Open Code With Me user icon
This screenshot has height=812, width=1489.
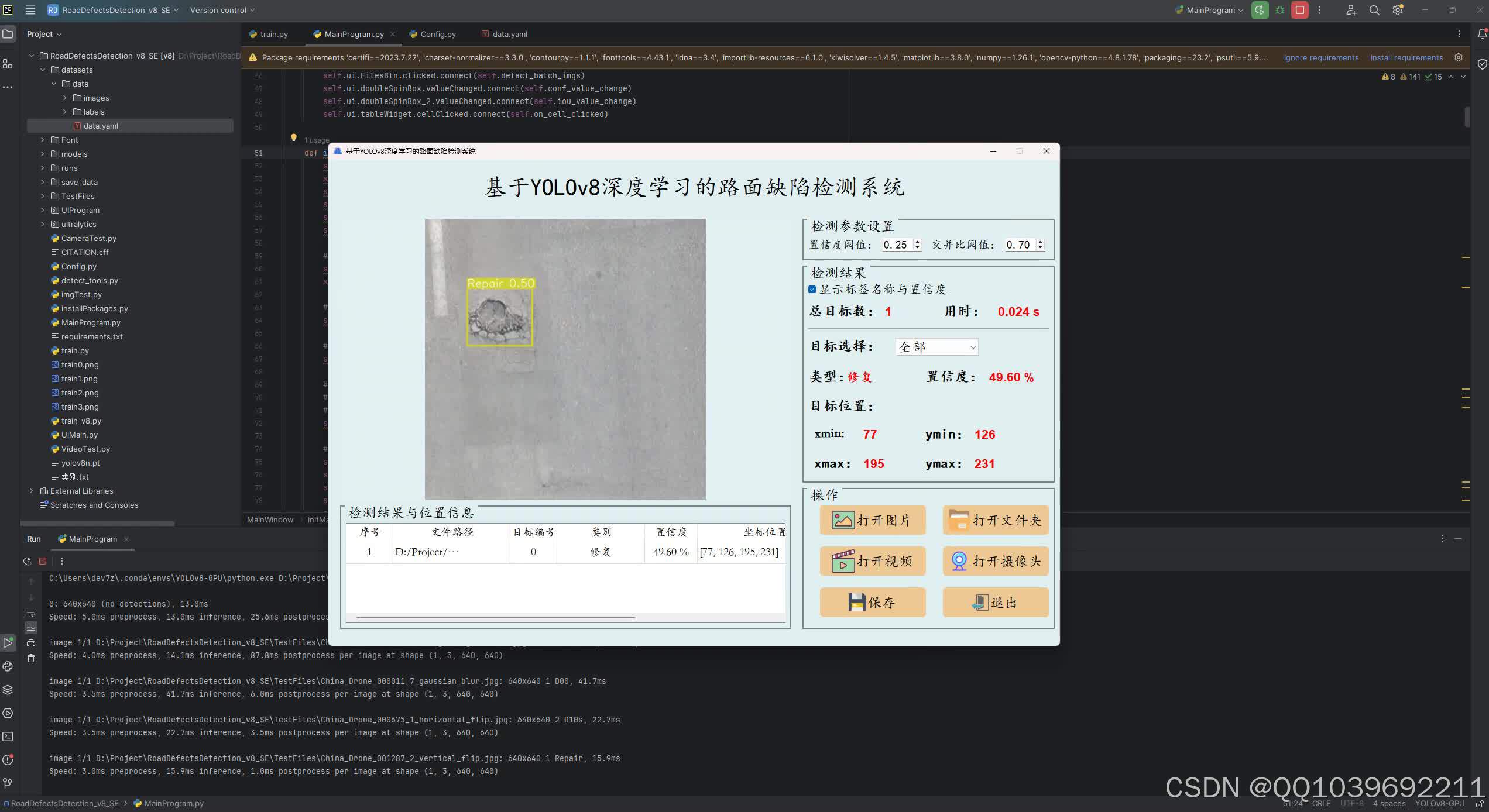click(x=1351, y=10)
